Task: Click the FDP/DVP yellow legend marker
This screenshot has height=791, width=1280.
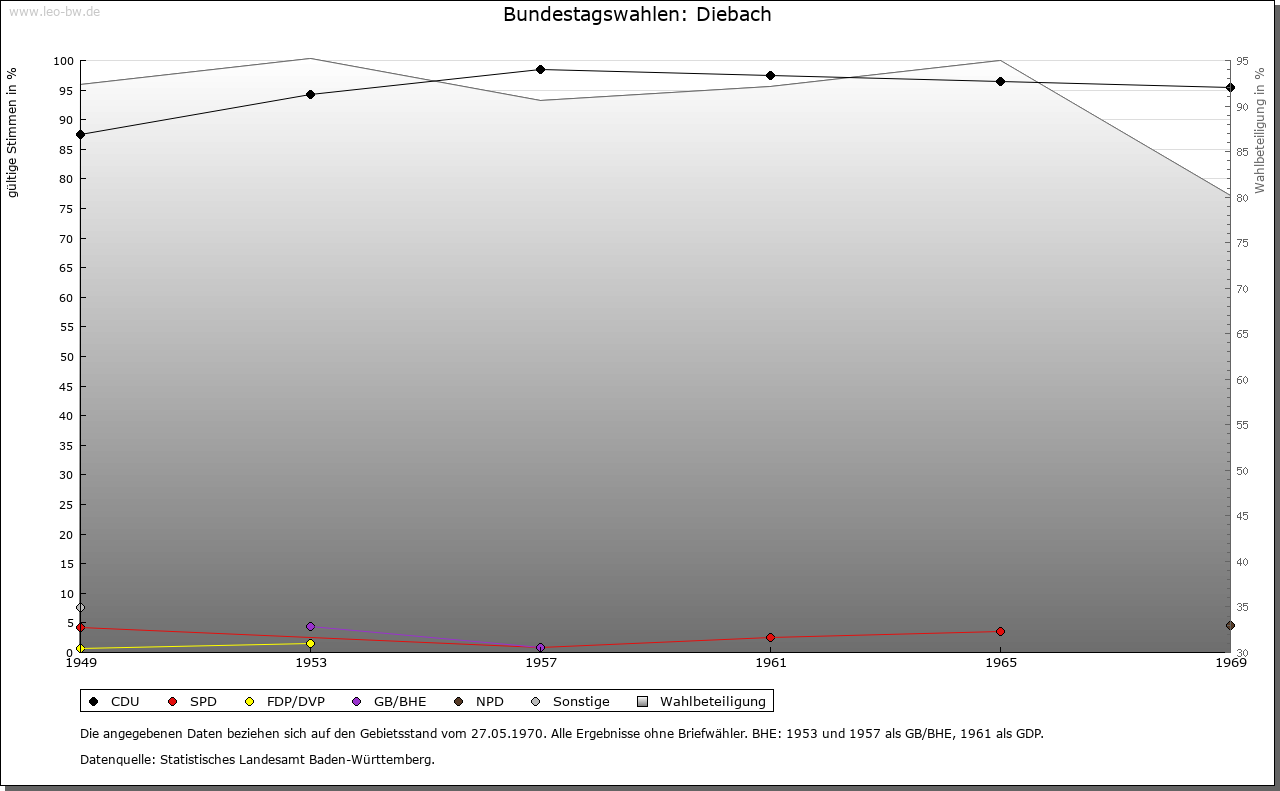Action: pyautogui.click(x=250, y=701)
